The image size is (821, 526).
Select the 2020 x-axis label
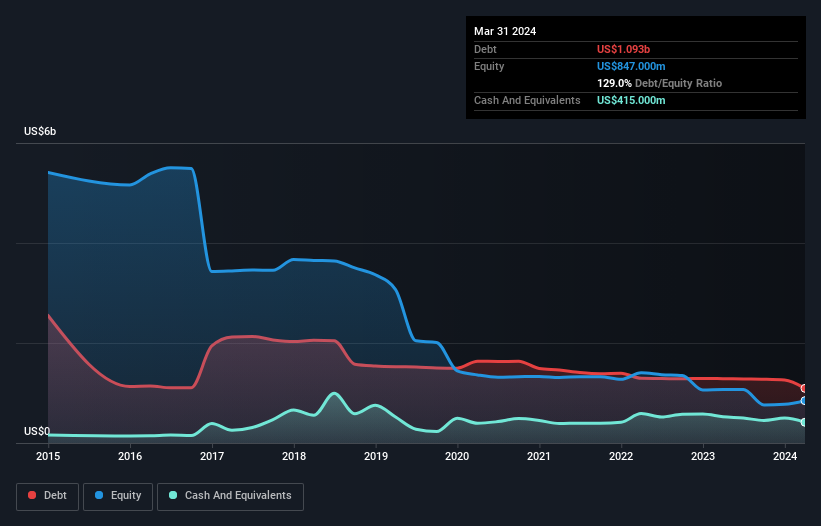457,456
